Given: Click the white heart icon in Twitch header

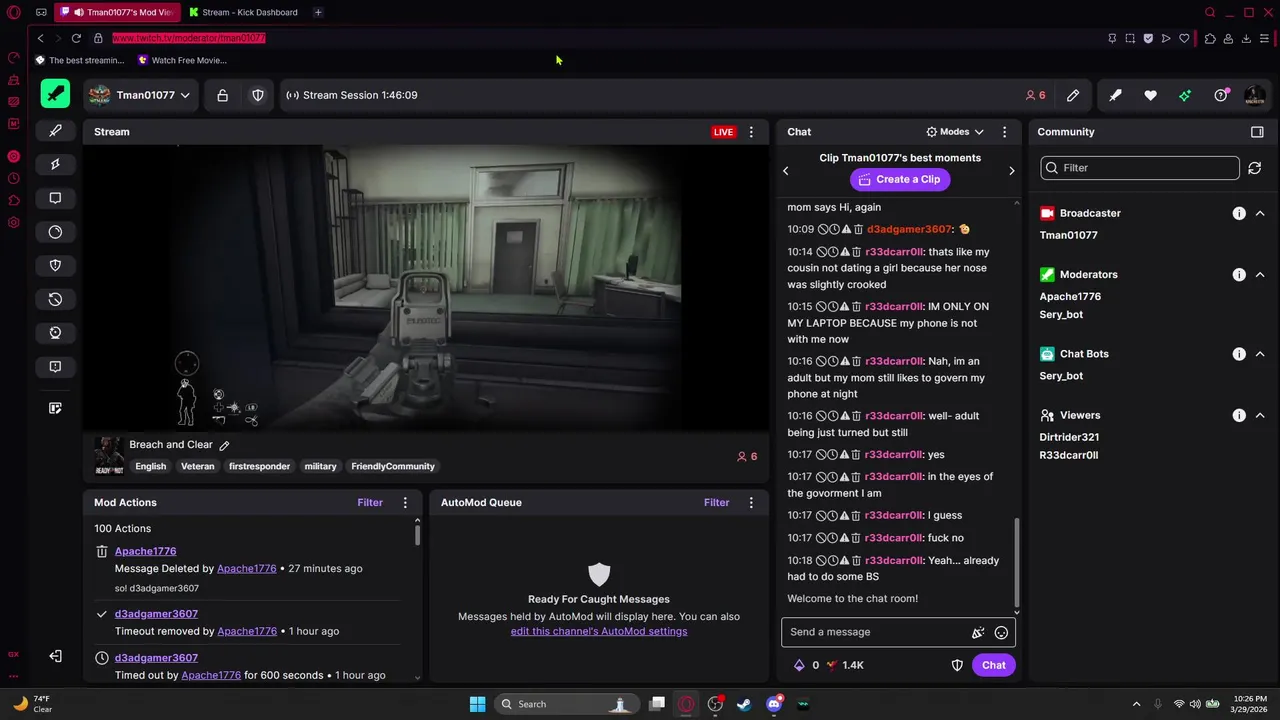Looking at the screenshot, I should [x=1150, y=95].
